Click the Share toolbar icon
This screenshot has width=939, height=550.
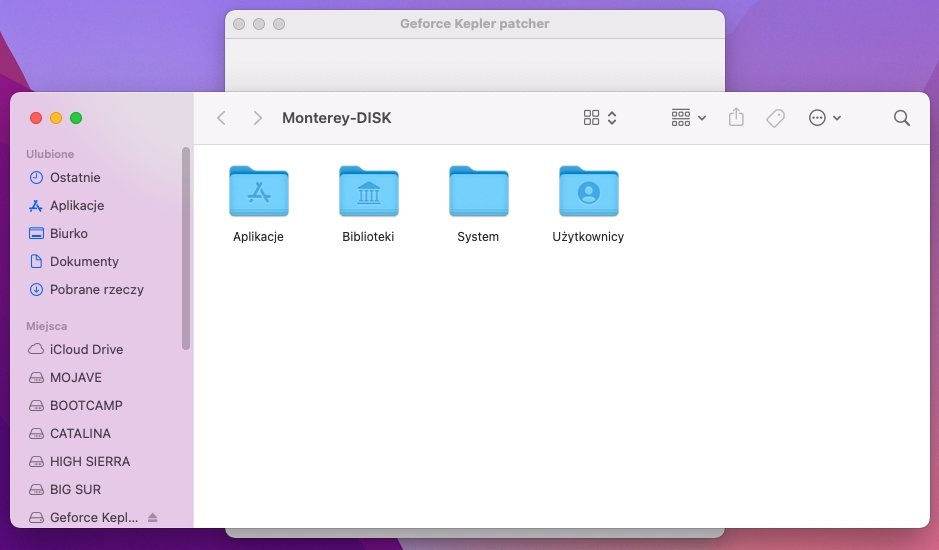[x=736, y=117]
